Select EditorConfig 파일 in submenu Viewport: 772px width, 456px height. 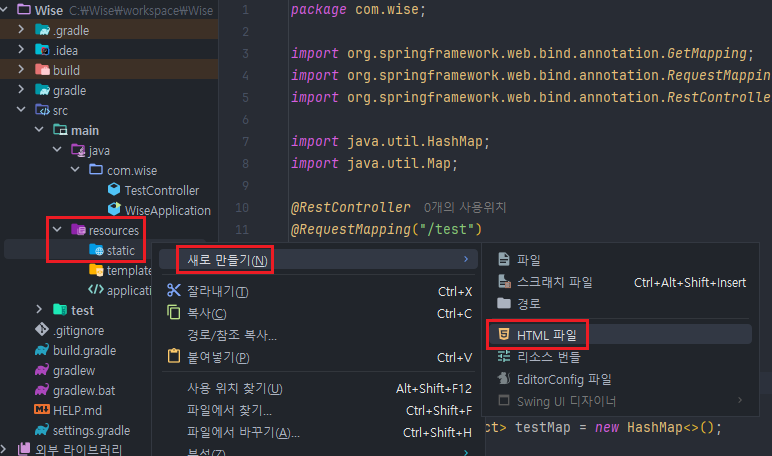pyautogui.click(x=620, y=379)
